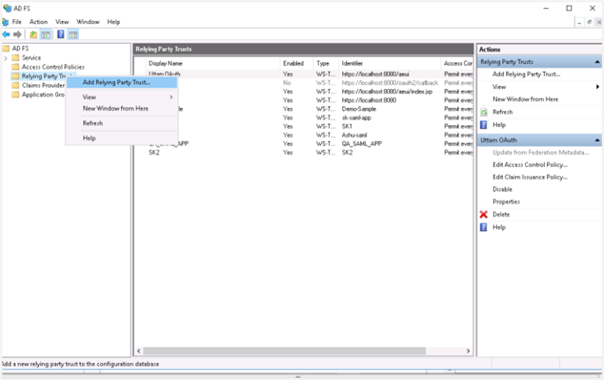
Task: Toggle Show/Hide Console Tree toolbar icon
Action: [x=46, y=35]
